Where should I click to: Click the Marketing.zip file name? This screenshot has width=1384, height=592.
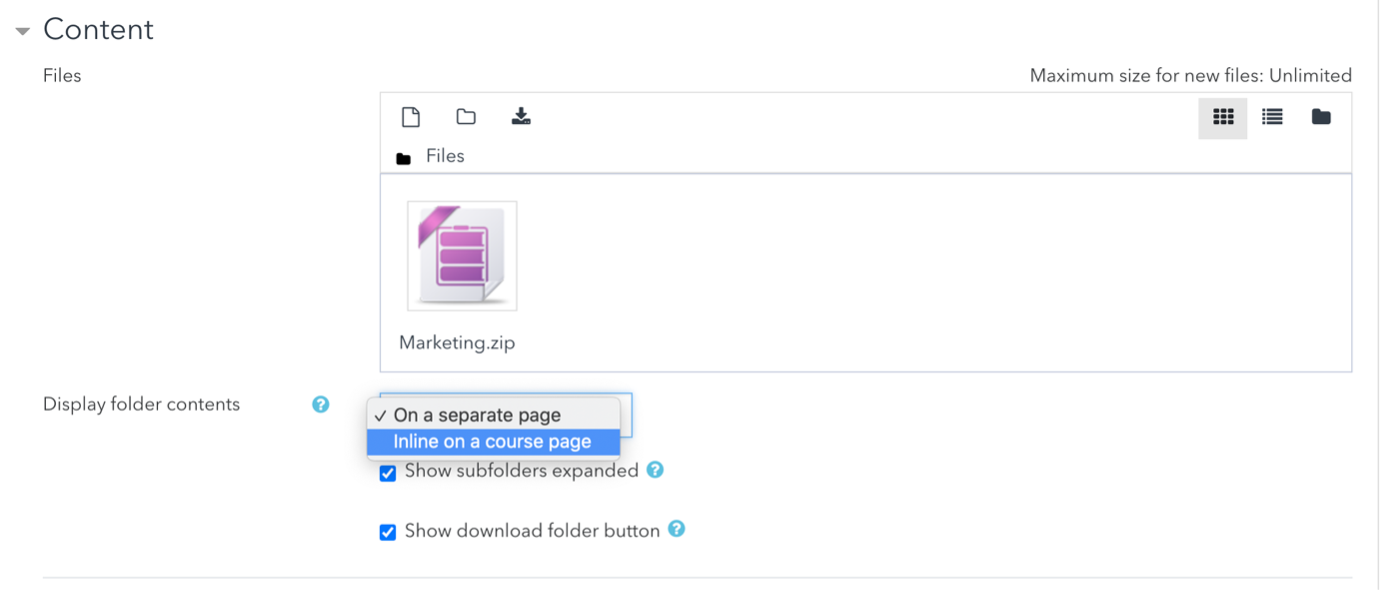click(457, 342)
